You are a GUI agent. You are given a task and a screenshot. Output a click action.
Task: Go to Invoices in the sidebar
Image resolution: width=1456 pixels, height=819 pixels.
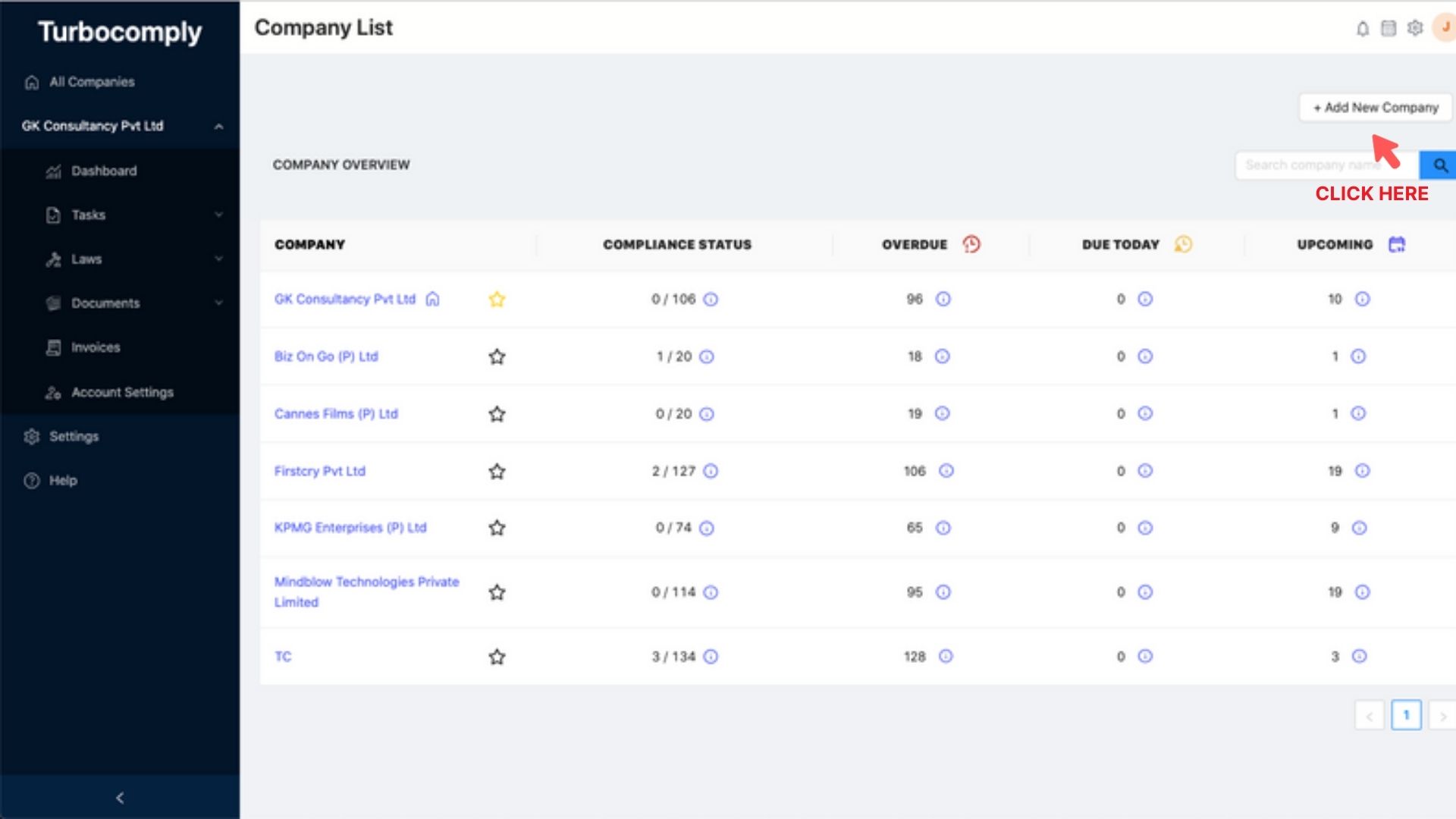click(96, 347)
